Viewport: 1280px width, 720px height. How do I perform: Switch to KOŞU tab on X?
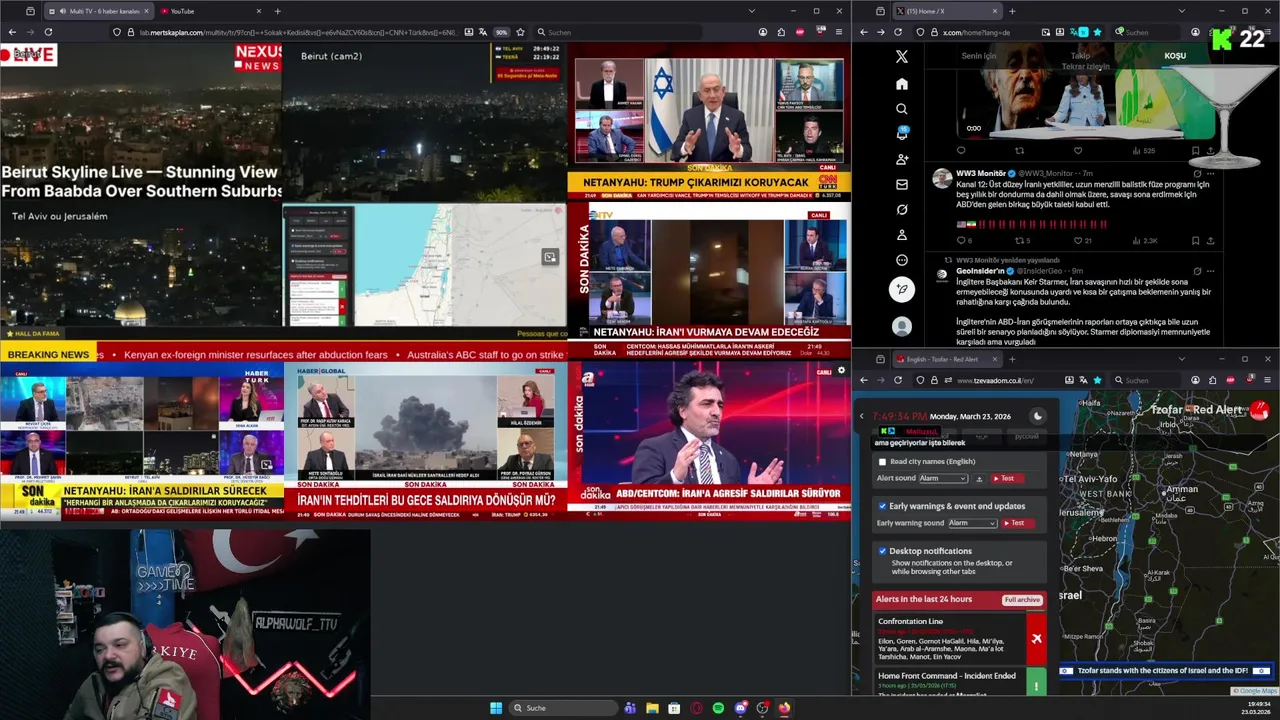(x=1175, y=56)
